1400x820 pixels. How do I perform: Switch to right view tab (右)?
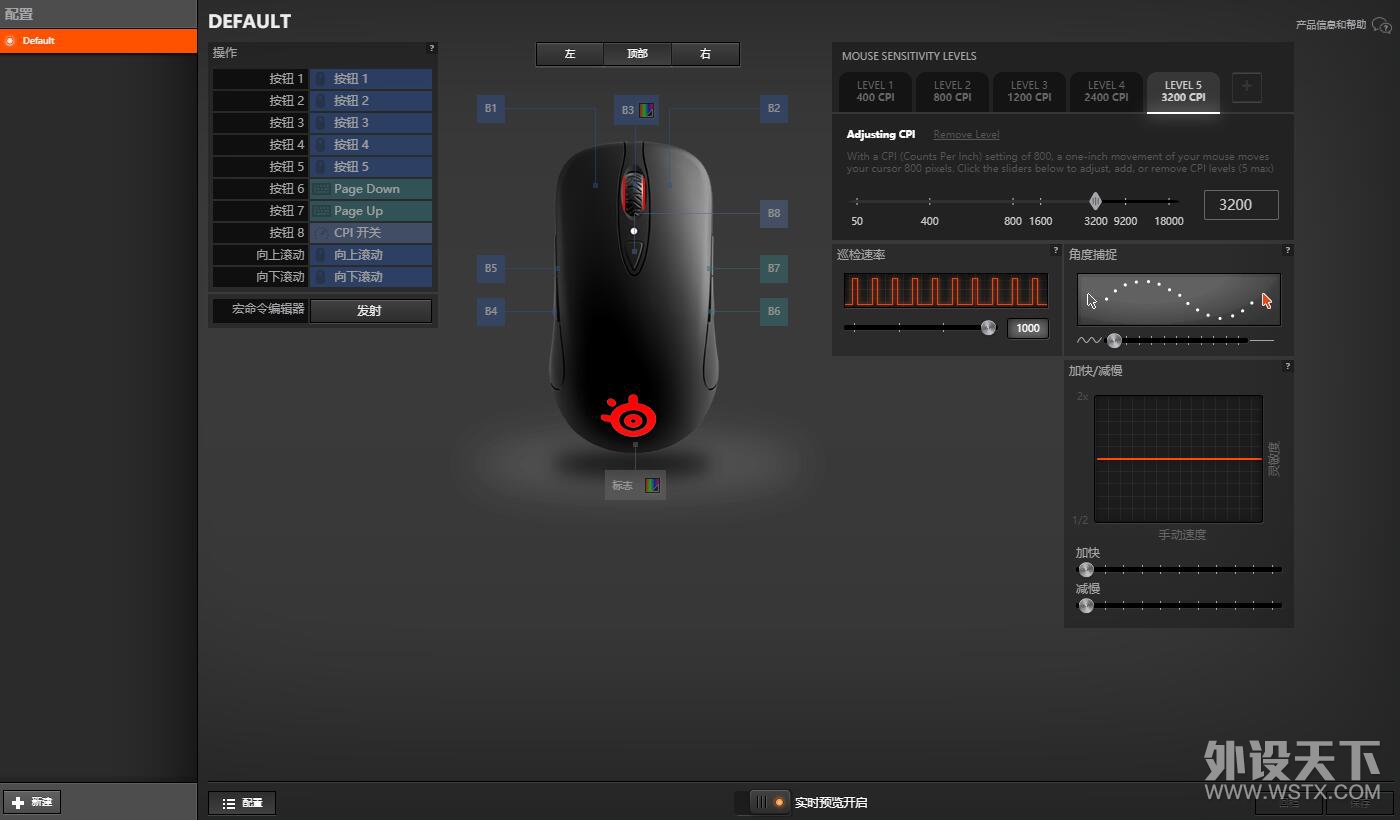705,54
